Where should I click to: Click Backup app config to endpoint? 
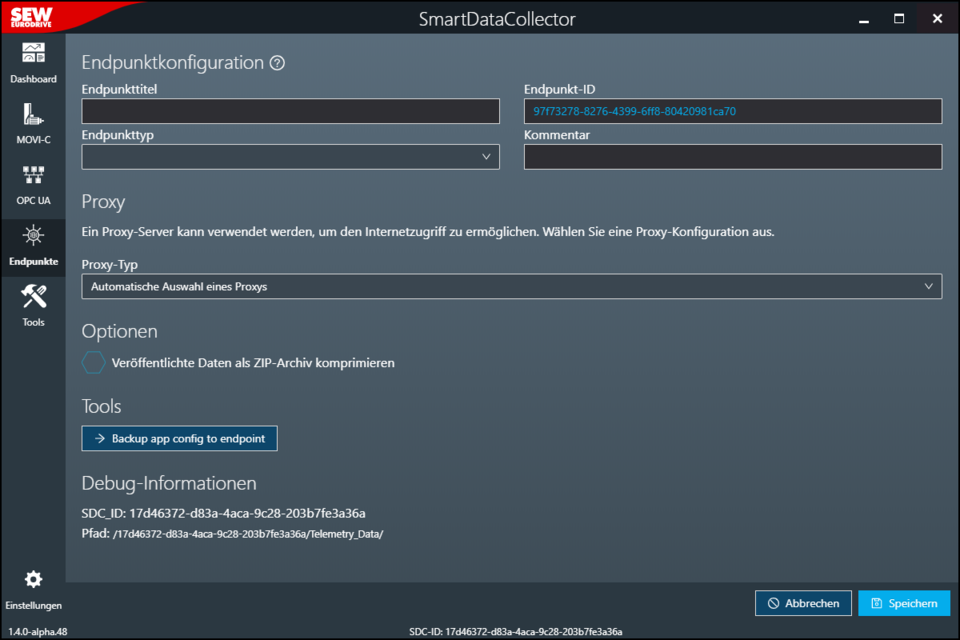(x=179, y=438)
